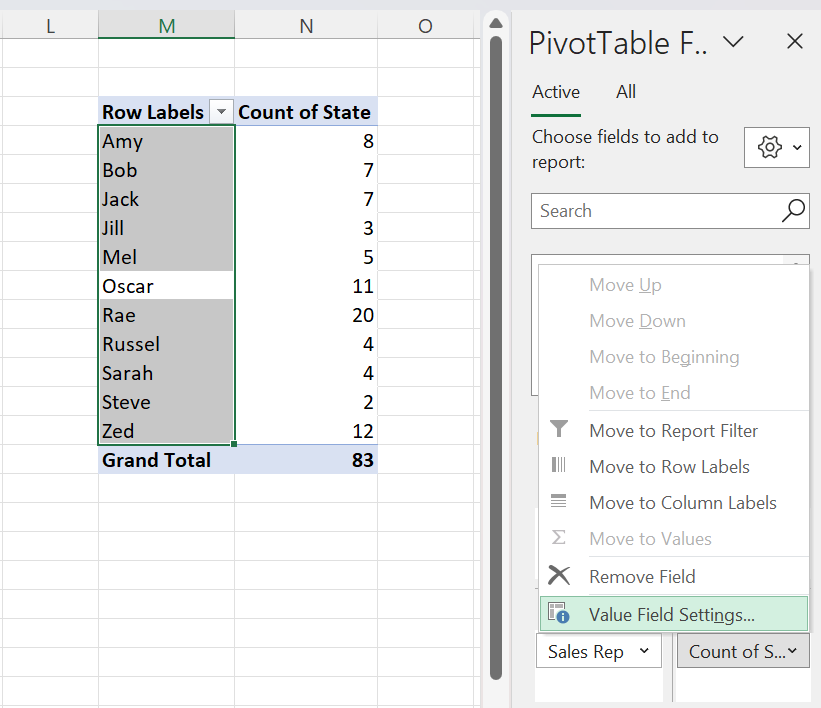Open the Row Labels filter dropdown
Screen dimensions: 821x708
(x=221, y=112)
